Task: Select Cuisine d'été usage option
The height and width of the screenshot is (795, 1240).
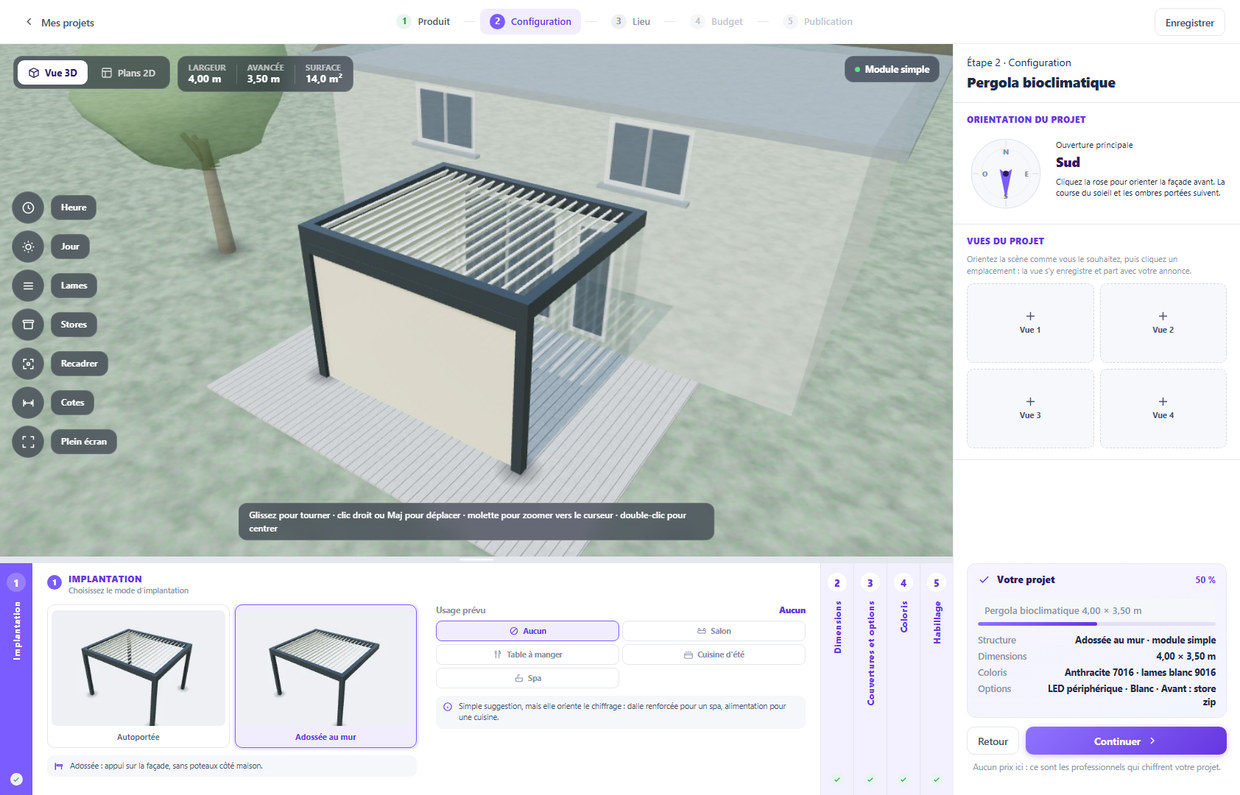Action: click(714, 655)
